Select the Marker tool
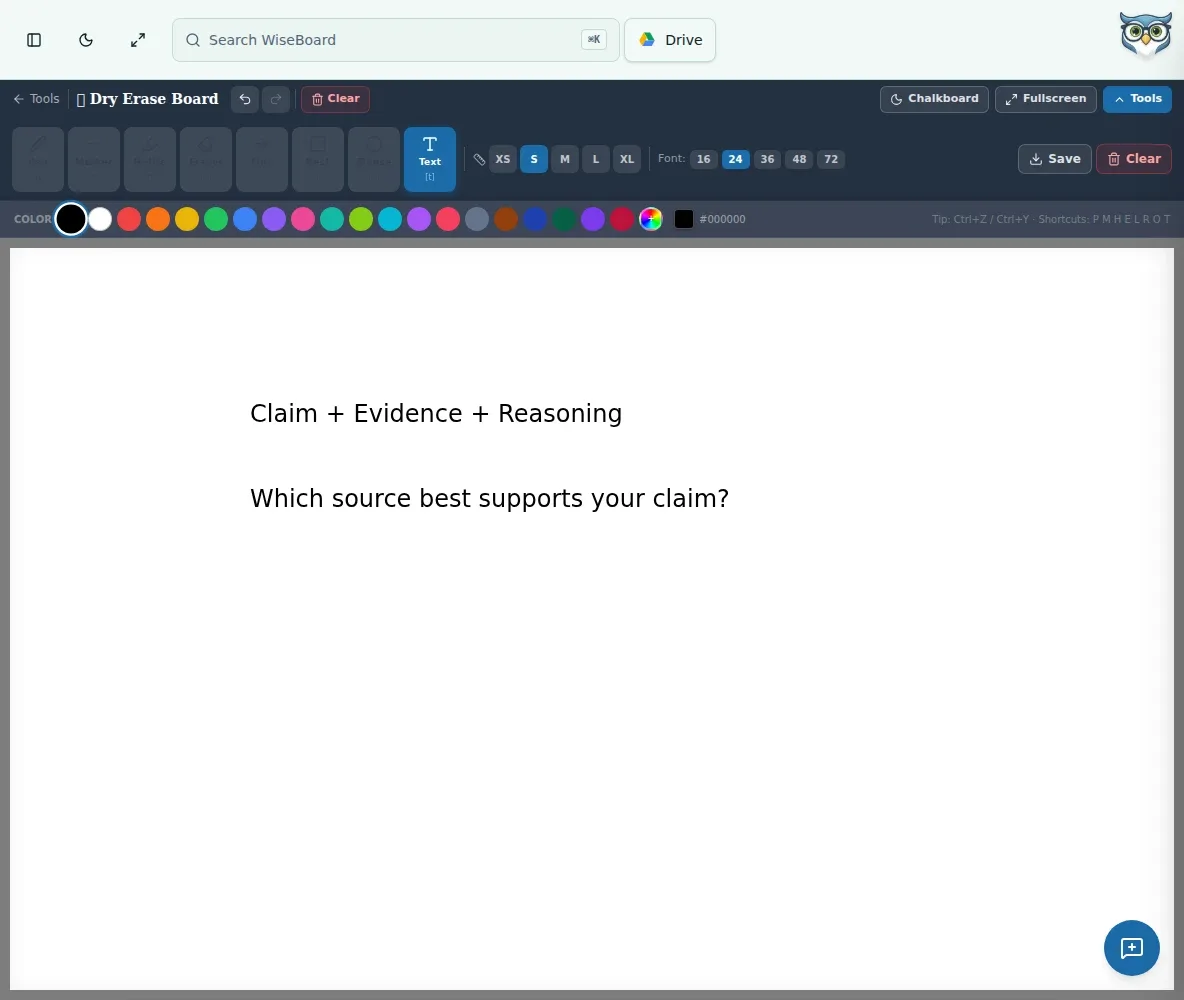Image resolution: width=1184 pixels, height=1000 pixels. (x=94, y=159)
